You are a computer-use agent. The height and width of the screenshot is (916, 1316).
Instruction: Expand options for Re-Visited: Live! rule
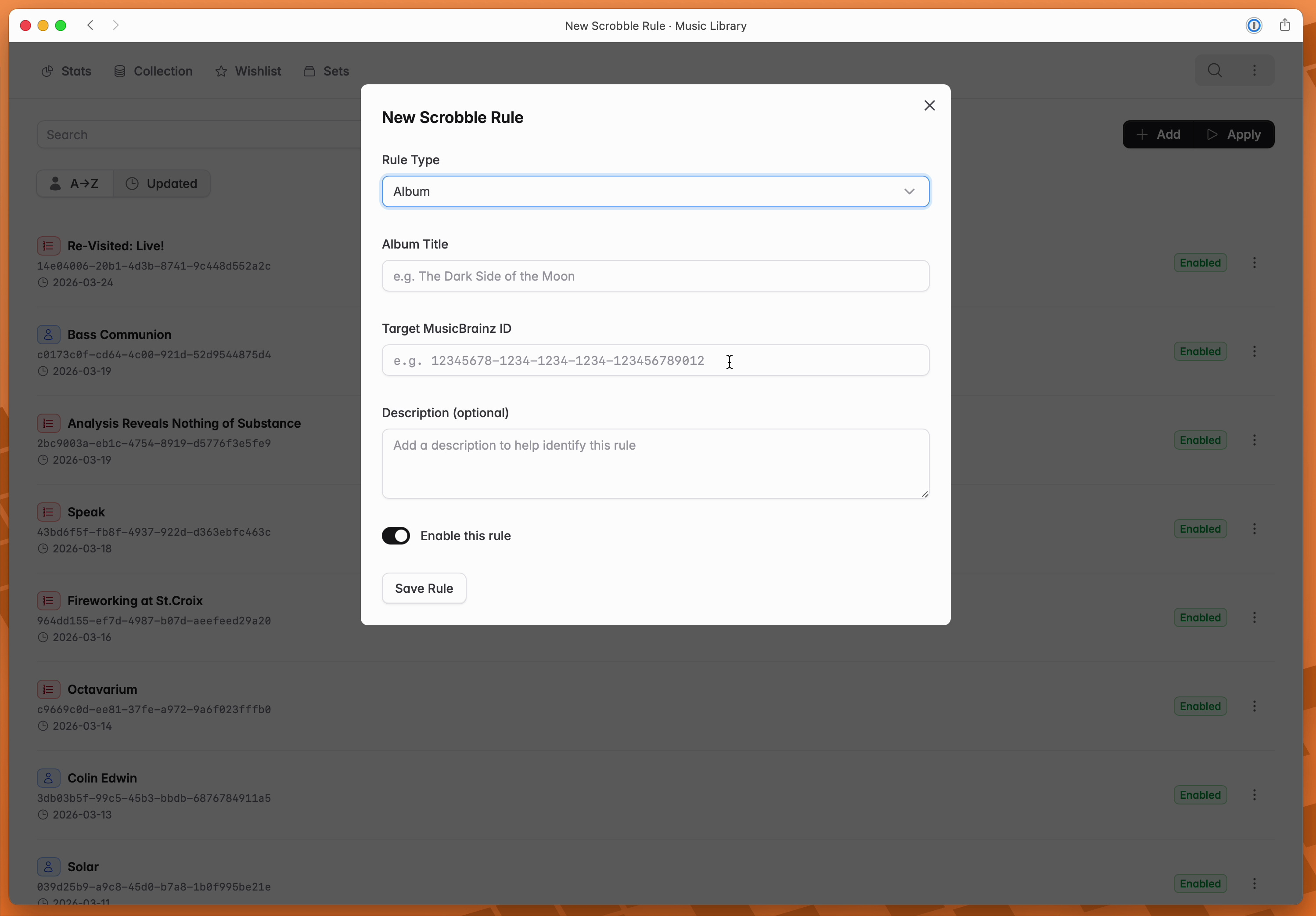click(1254, 263)
